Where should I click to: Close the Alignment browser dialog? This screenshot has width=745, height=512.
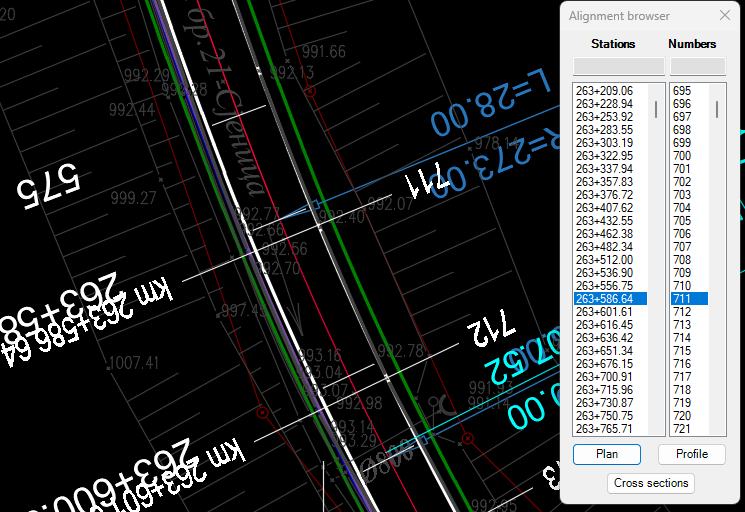point(725,16)
